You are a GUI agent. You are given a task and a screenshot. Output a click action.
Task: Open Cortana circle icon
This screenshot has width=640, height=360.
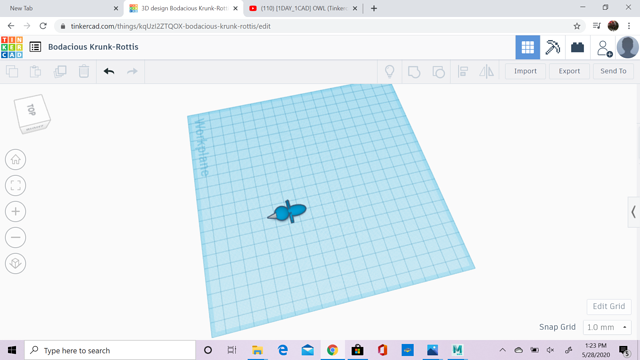[208, 350]
